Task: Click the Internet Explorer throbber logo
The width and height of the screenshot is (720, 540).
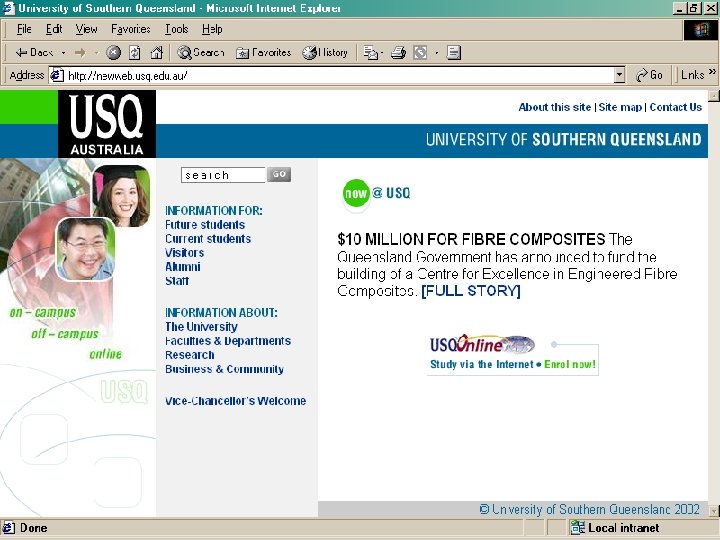Action: tap(701, 31)
